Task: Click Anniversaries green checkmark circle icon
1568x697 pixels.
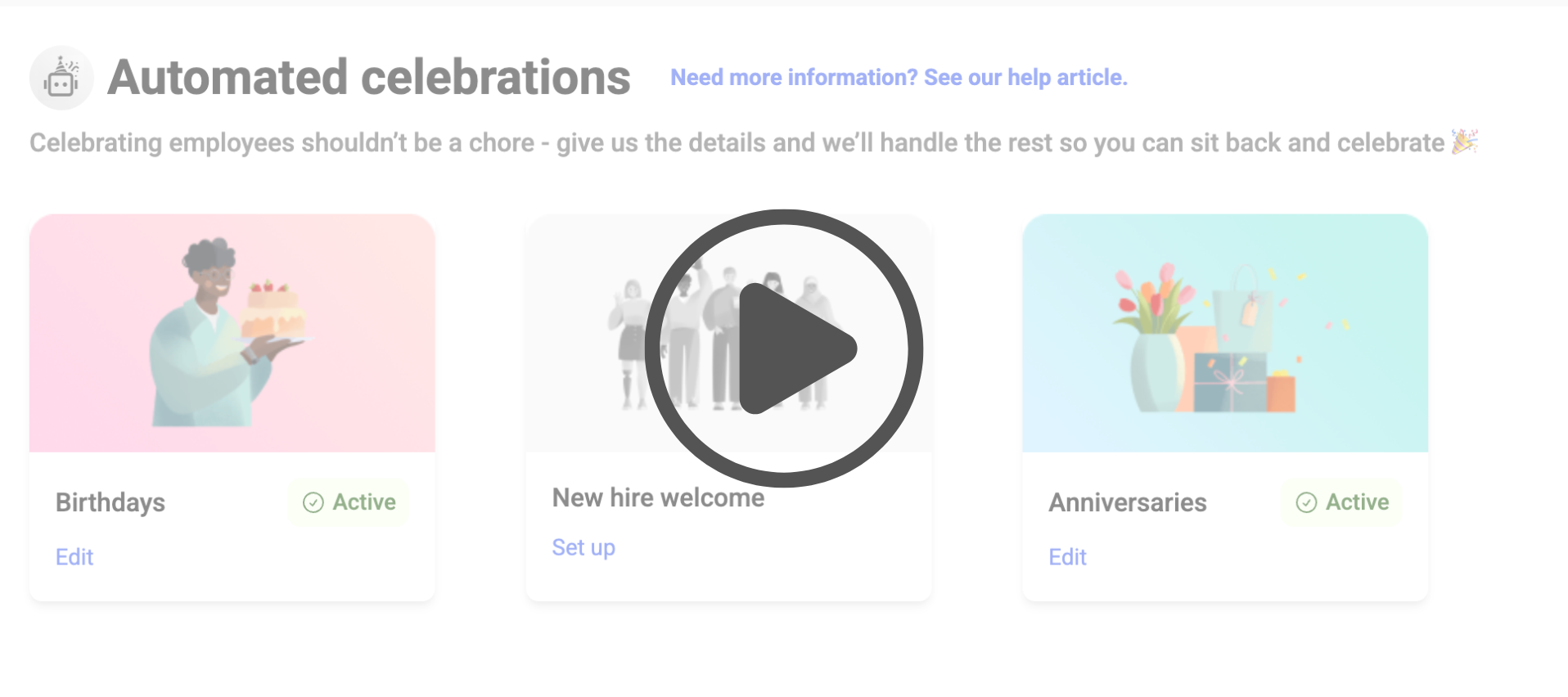Action: (1306, 502)
